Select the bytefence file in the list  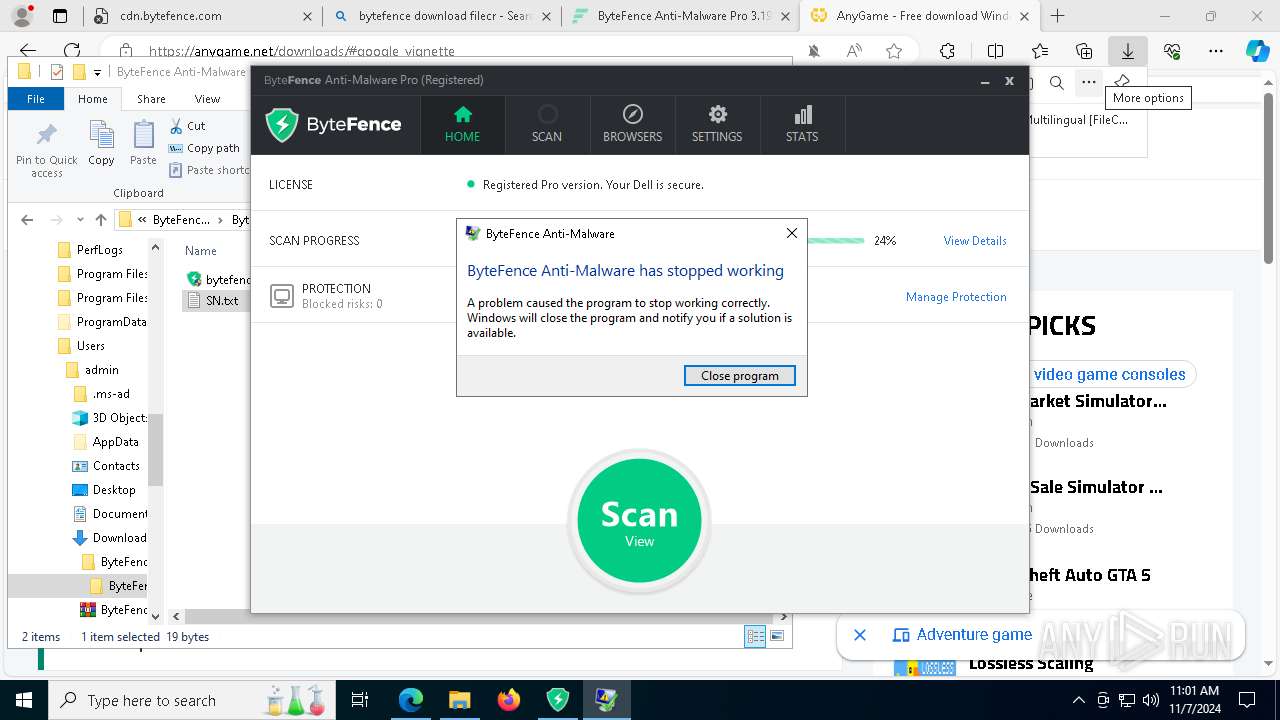click(x=218, y=279)
